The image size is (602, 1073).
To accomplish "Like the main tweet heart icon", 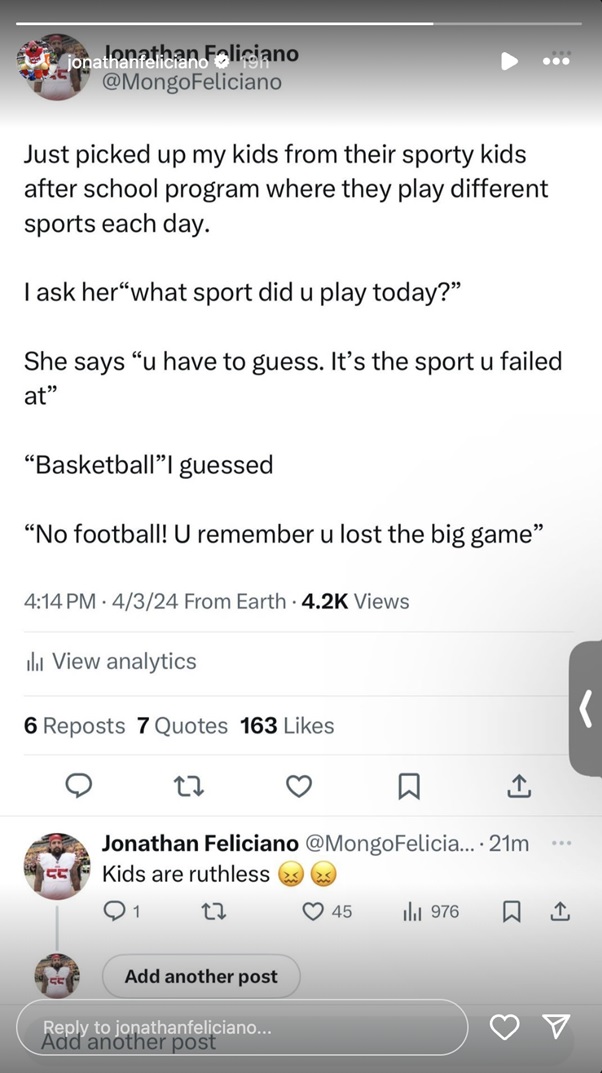I will tap(299, 787).
